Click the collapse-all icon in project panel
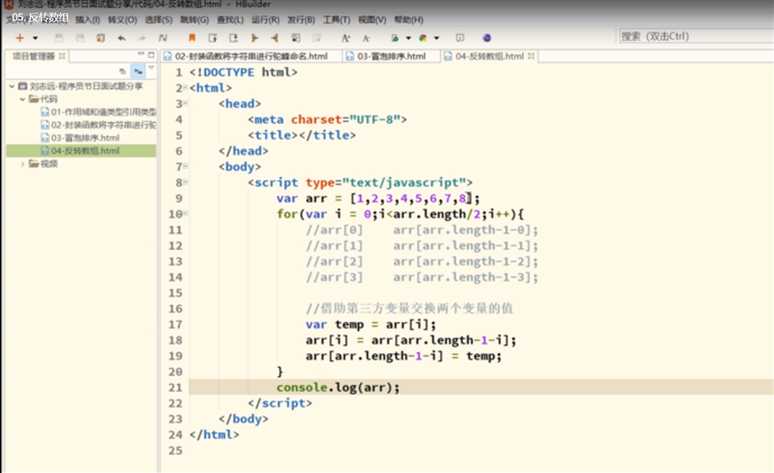The height and width of the screenshot is (473, 774). point(122,72)
